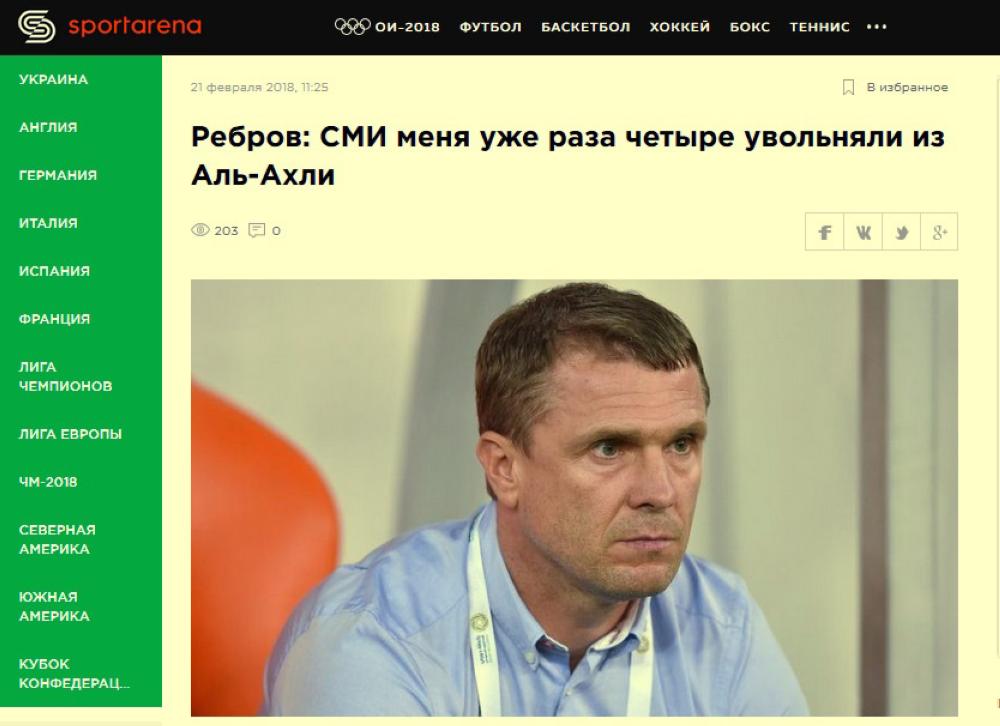
Task: Open the ХОККЕЙ menu item
Action: (x=680, y=27)
